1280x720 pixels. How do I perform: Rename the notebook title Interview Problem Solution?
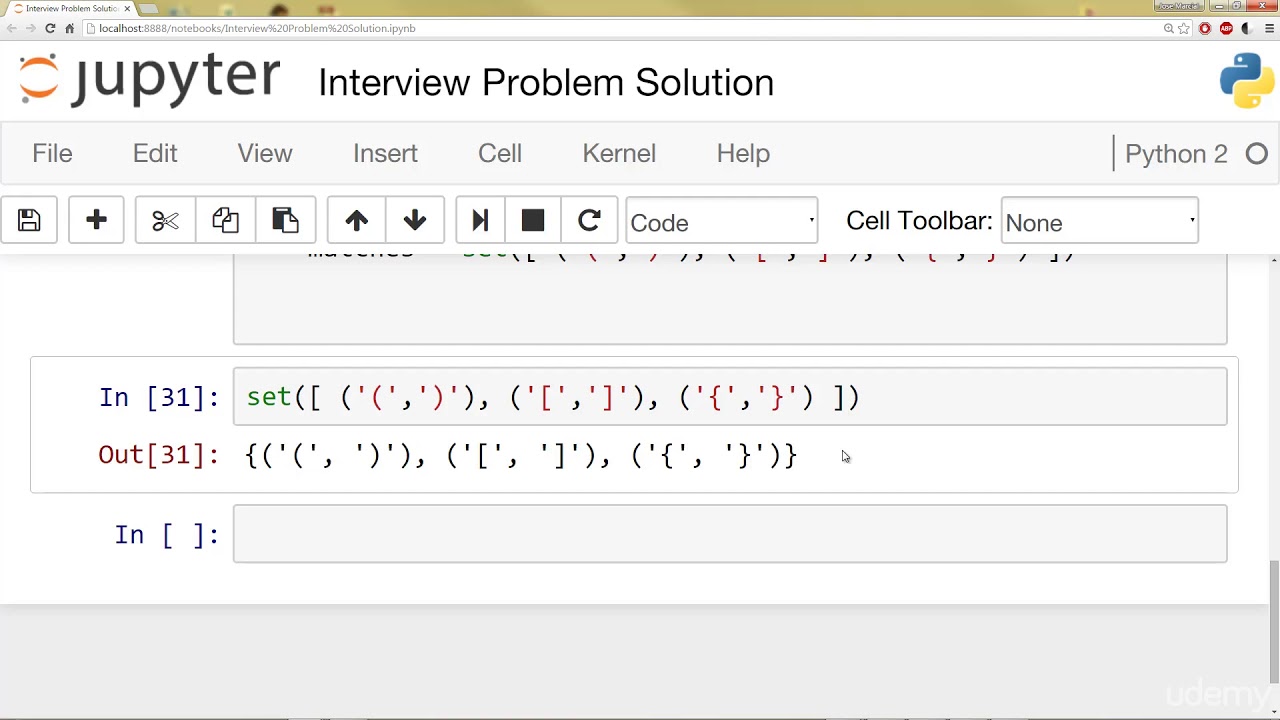tap(546, 83)
